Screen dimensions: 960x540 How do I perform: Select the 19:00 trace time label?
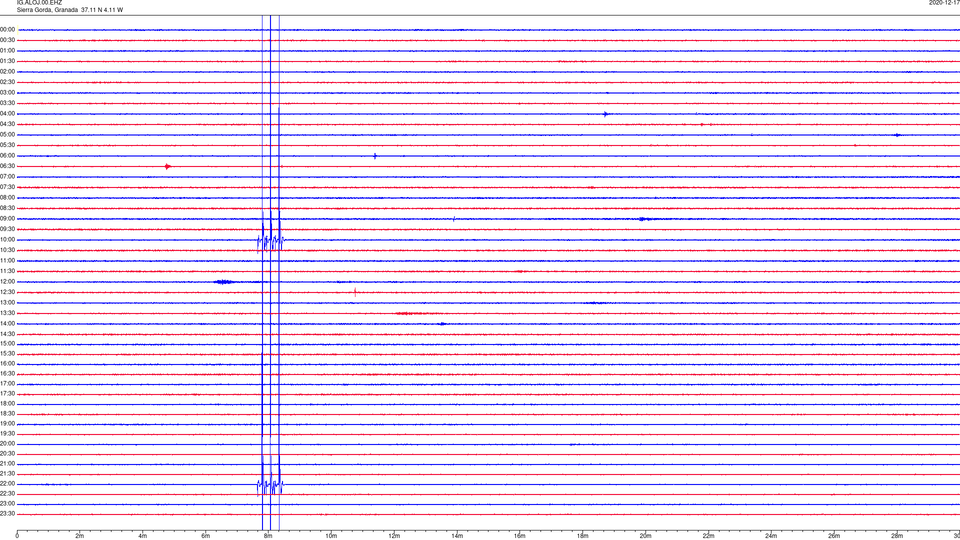coord(7,424)
